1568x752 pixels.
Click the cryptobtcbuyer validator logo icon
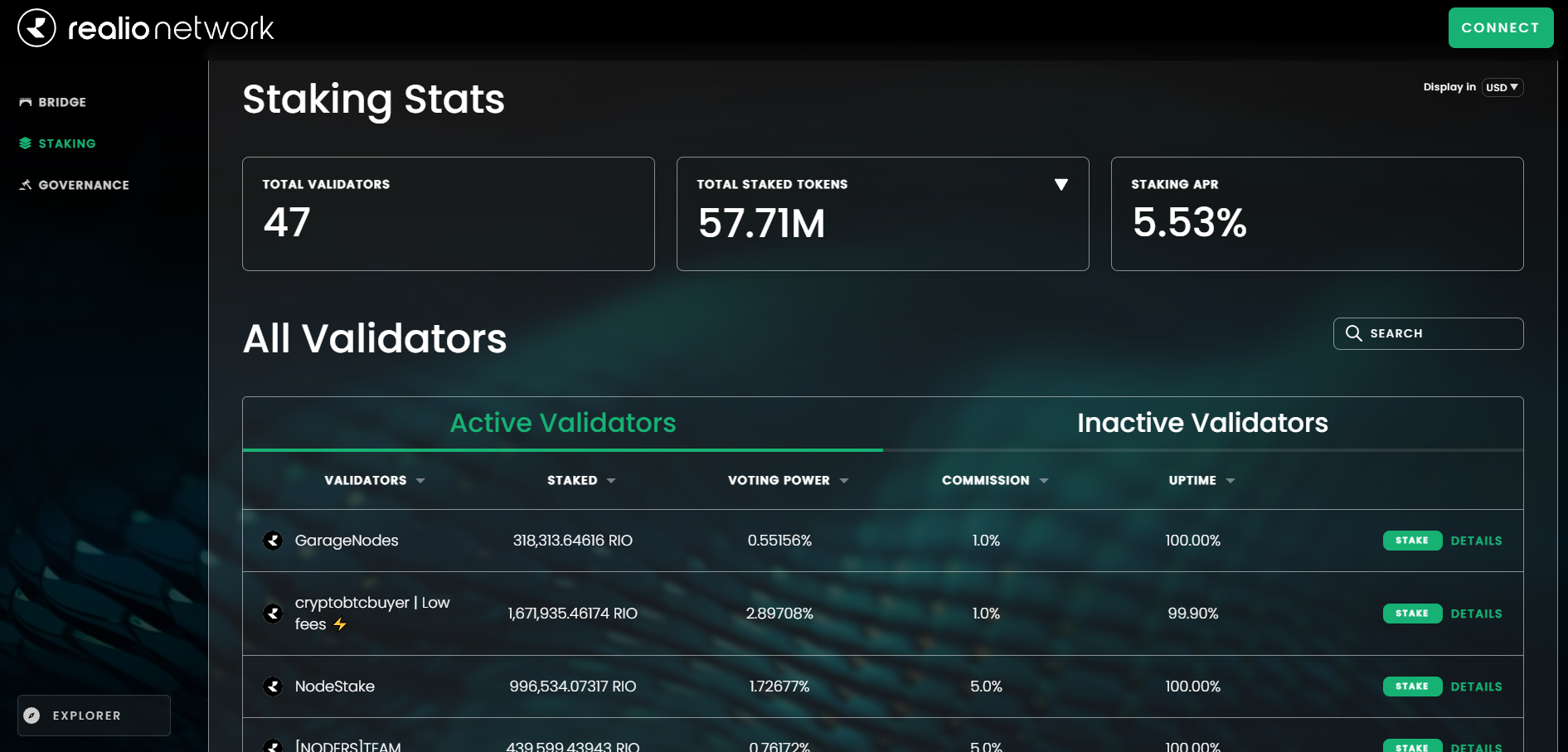click(x=273, y=614)
